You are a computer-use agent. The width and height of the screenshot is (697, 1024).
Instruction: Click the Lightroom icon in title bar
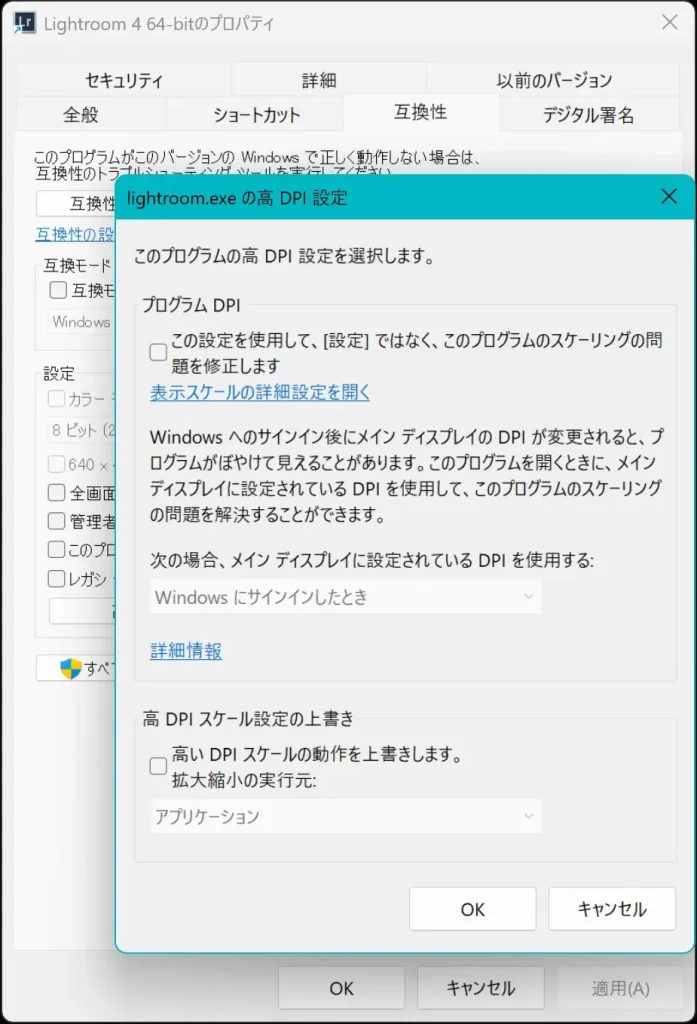pyautogui.click(x=24, y=23)
